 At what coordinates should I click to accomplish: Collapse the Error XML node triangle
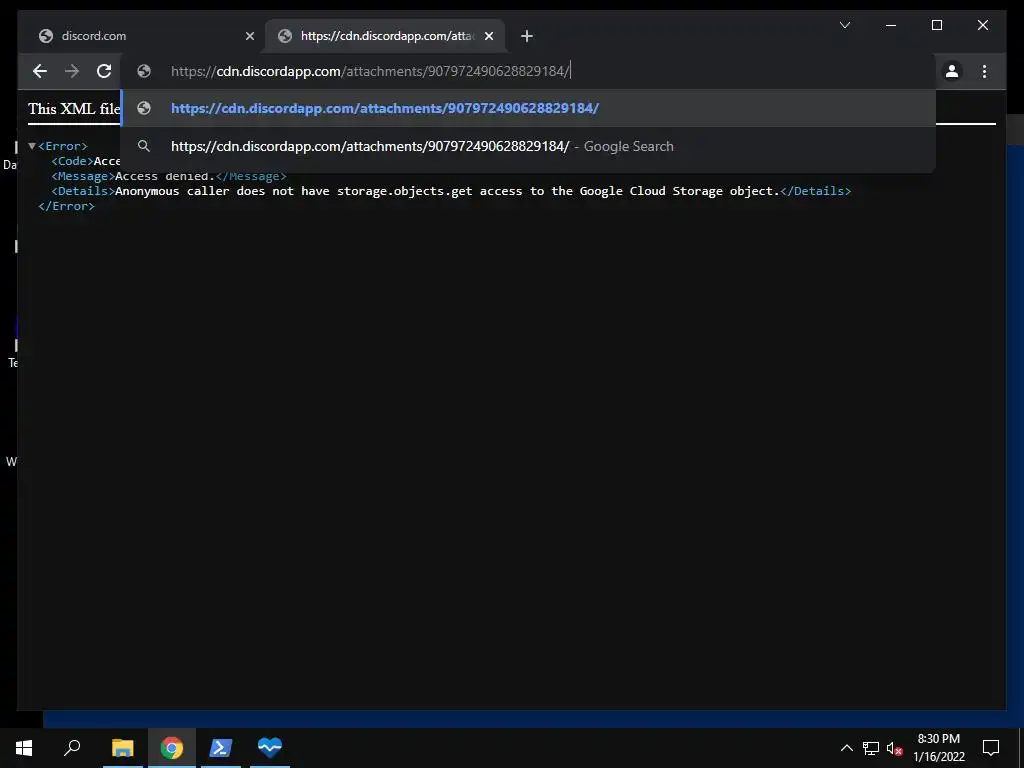[x=31, y=146]
